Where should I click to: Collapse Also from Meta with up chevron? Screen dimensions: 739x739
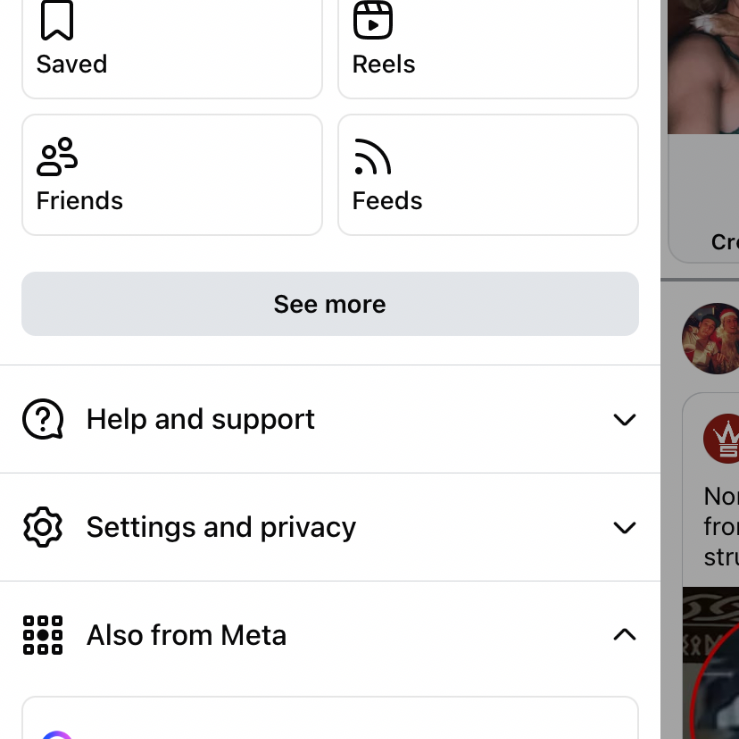coord(624,635)
